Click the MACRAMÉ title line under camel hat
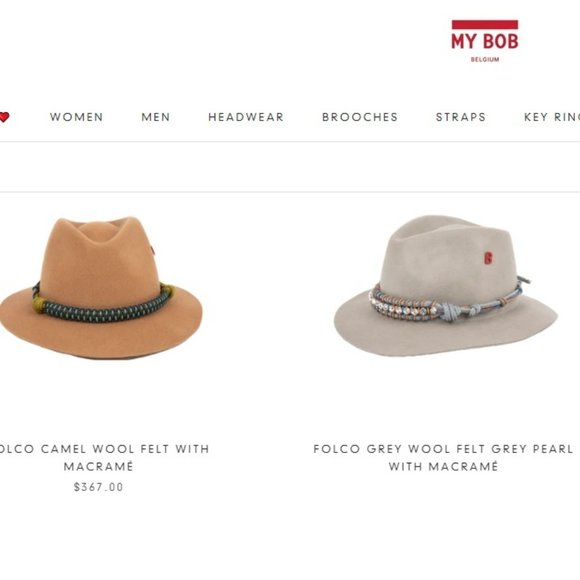 pyautogui.click(x=98, y=466)
